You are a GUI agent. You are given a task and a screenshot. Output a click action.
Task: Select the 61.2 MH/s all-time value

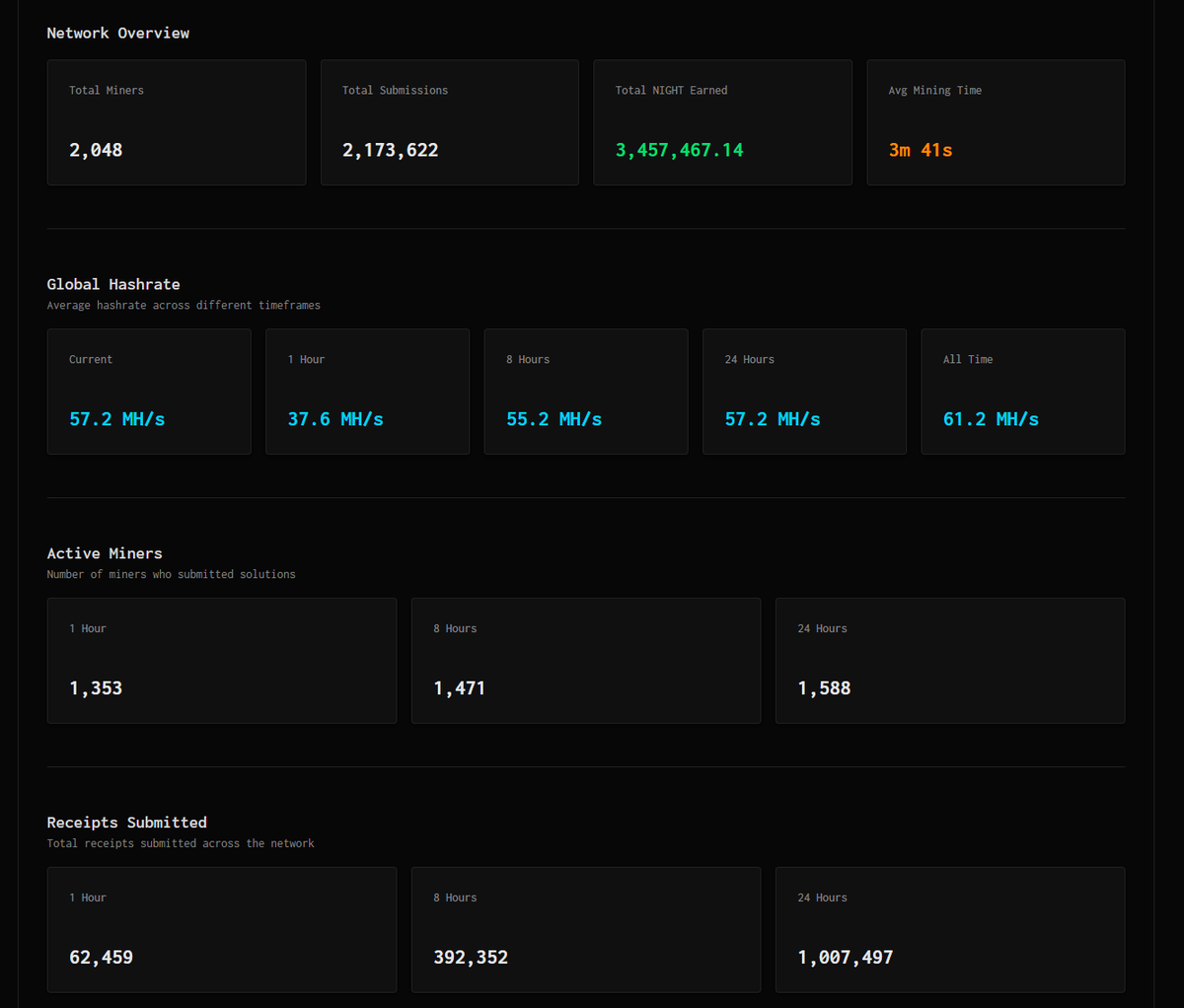(x=992, y=419)
